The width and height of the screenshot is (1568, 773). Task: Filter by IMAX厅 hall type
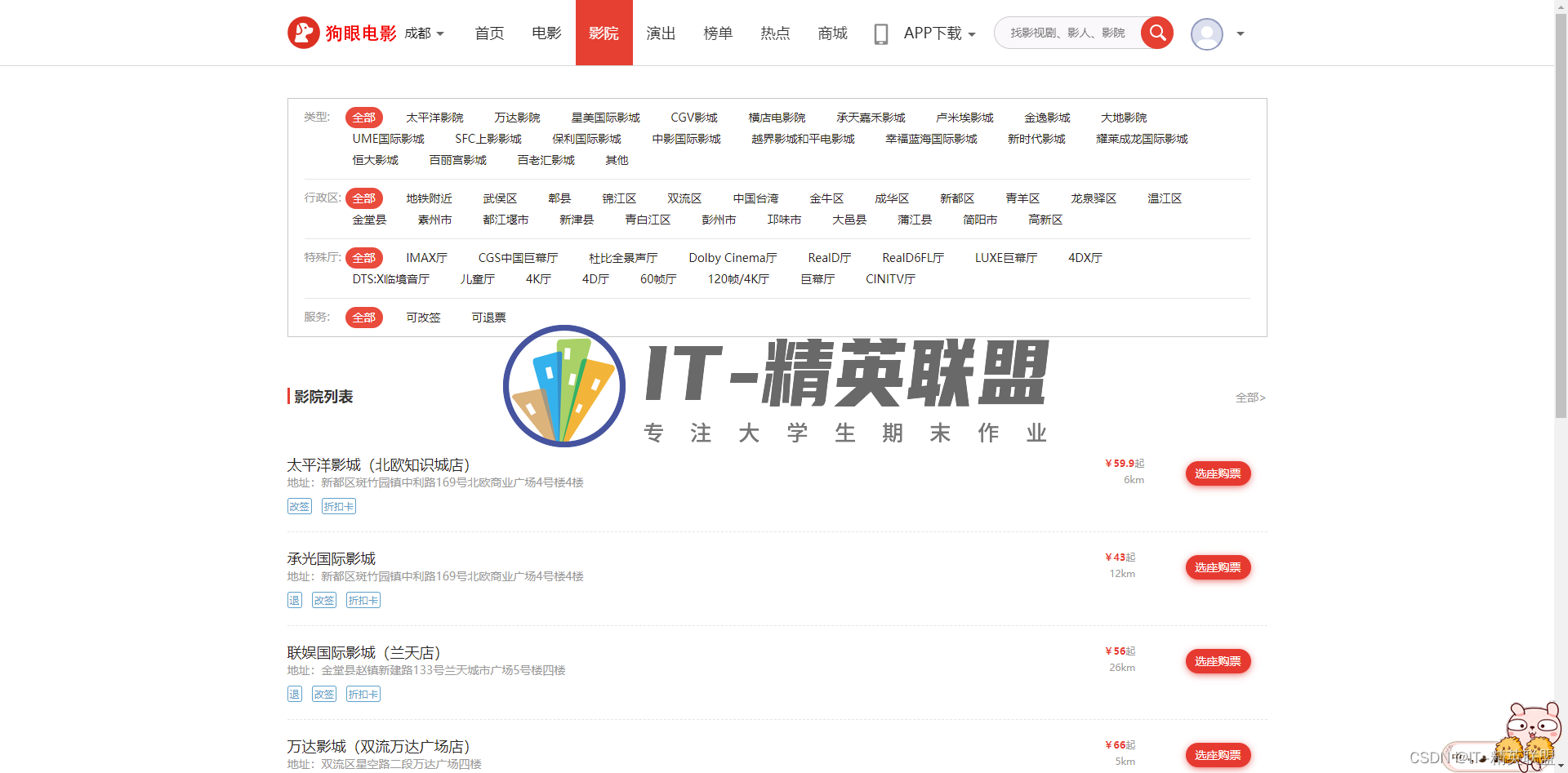click(x=427, y=258)
